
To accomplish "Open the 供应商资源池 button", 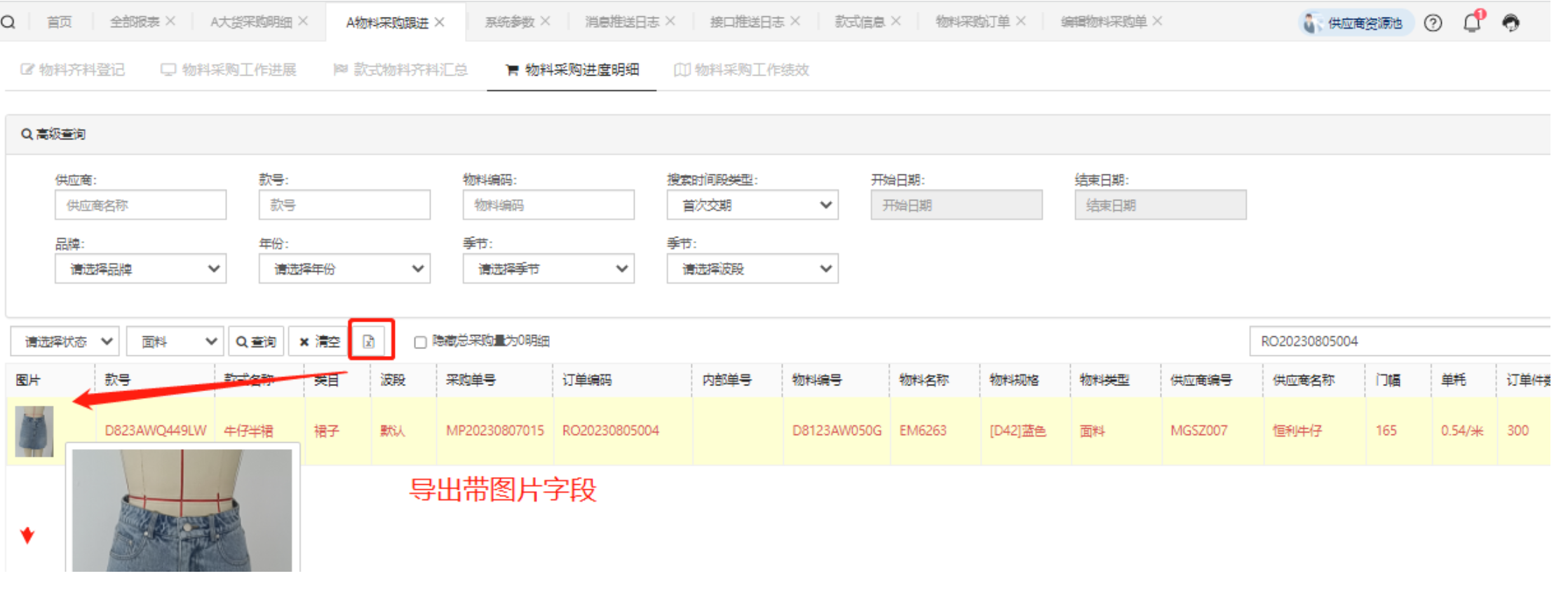I will pos(1353,23).
